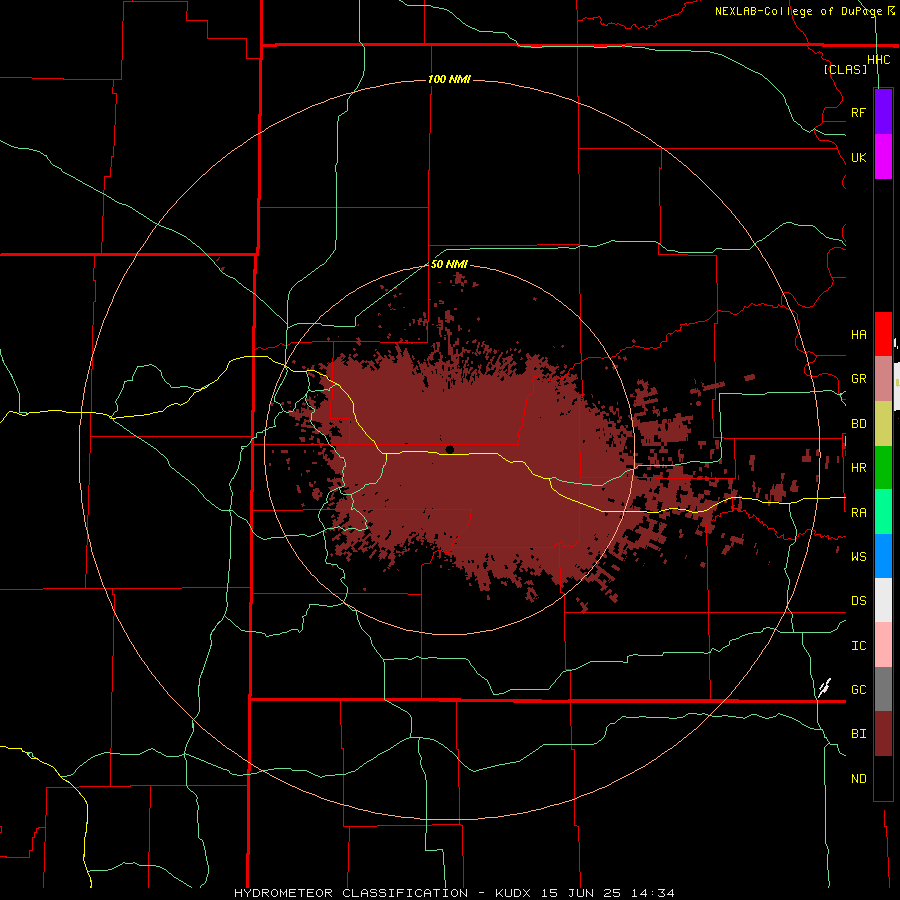This screenshot has width=900, height=900.
Task: Click the "[CLAS]" units label
Action: click(x=845, y=69)
